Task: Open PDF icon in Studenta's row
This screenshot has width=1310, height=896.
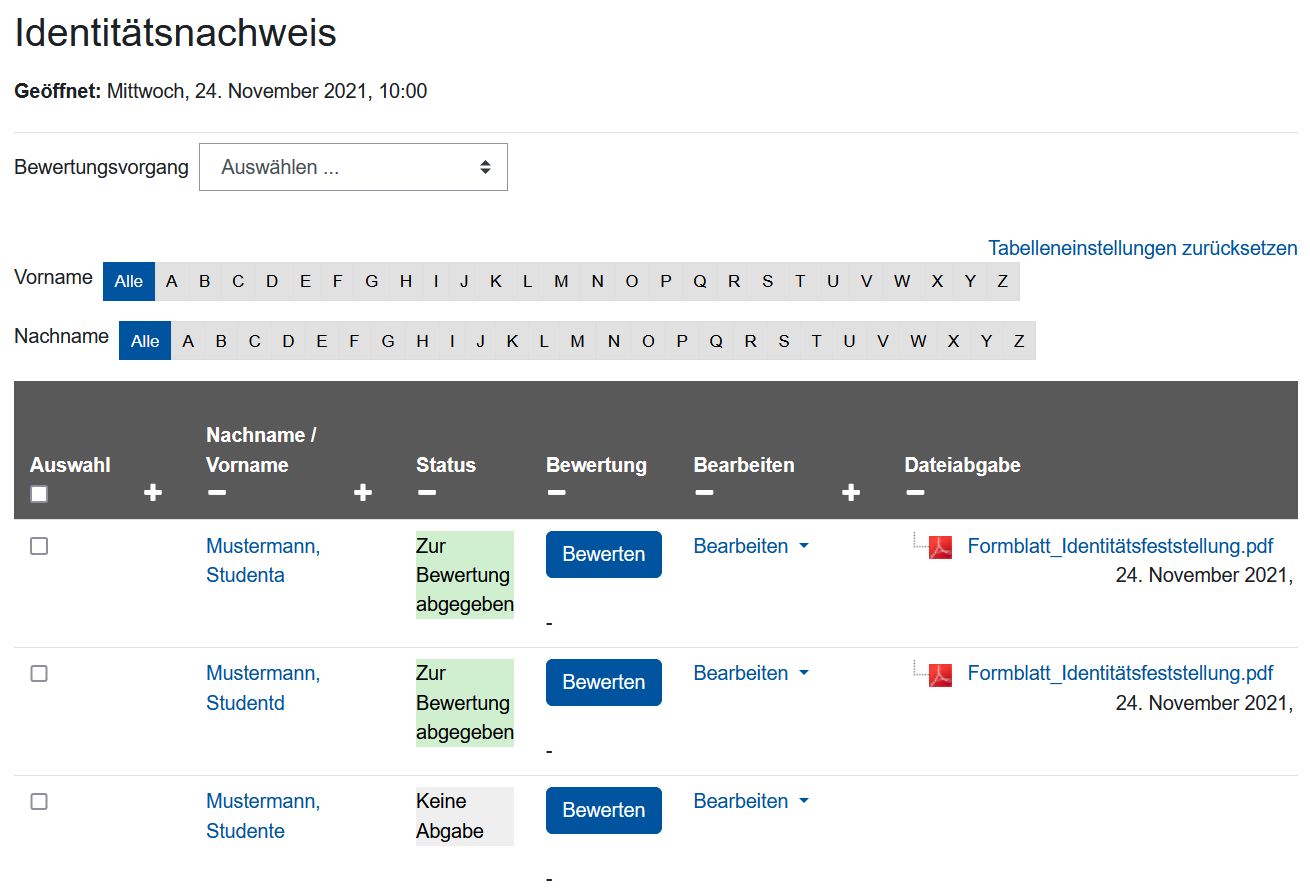Action: 940,547
